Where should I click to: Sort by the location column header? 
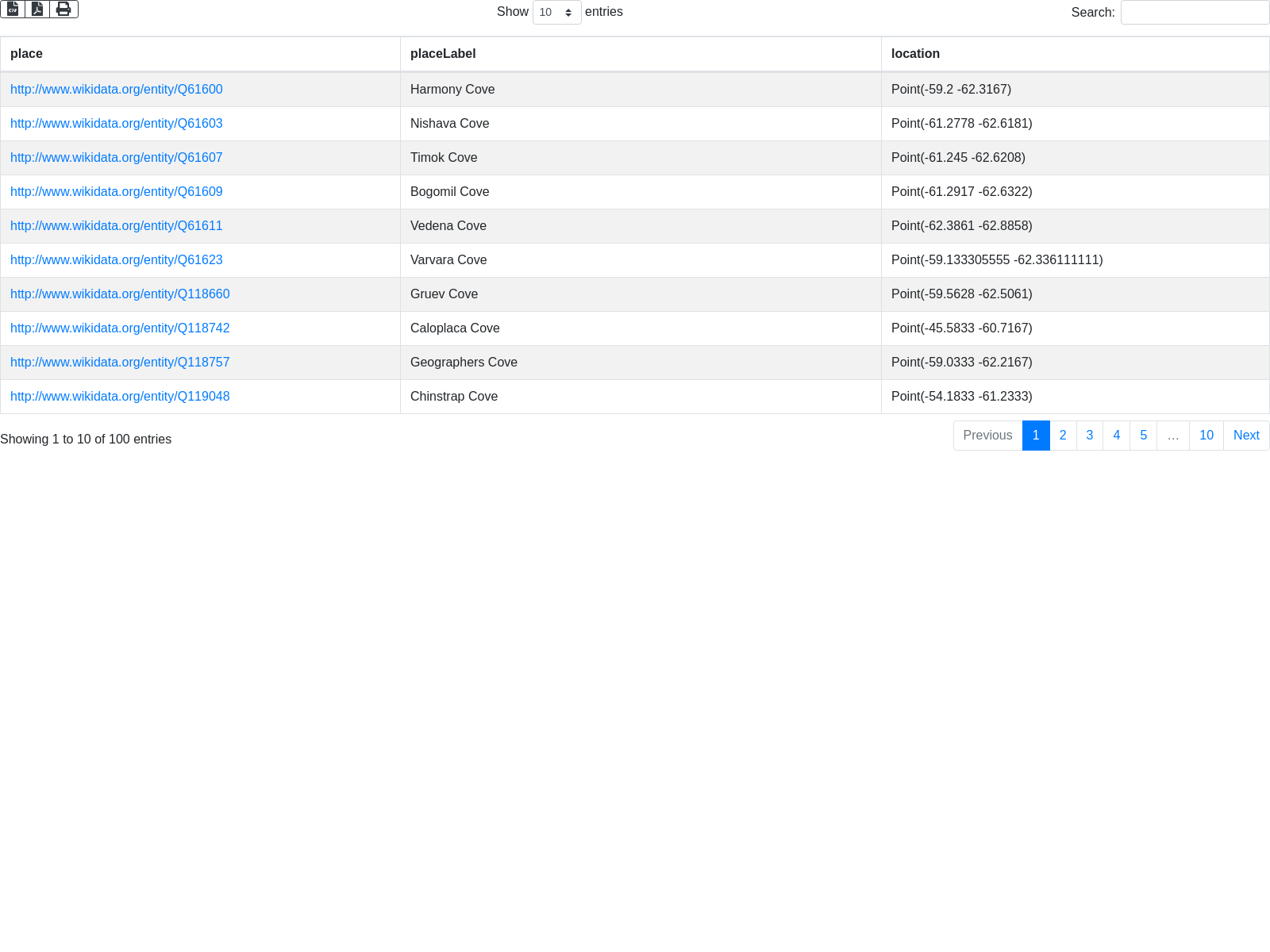pyautogui.click(x=1075, y=54)
